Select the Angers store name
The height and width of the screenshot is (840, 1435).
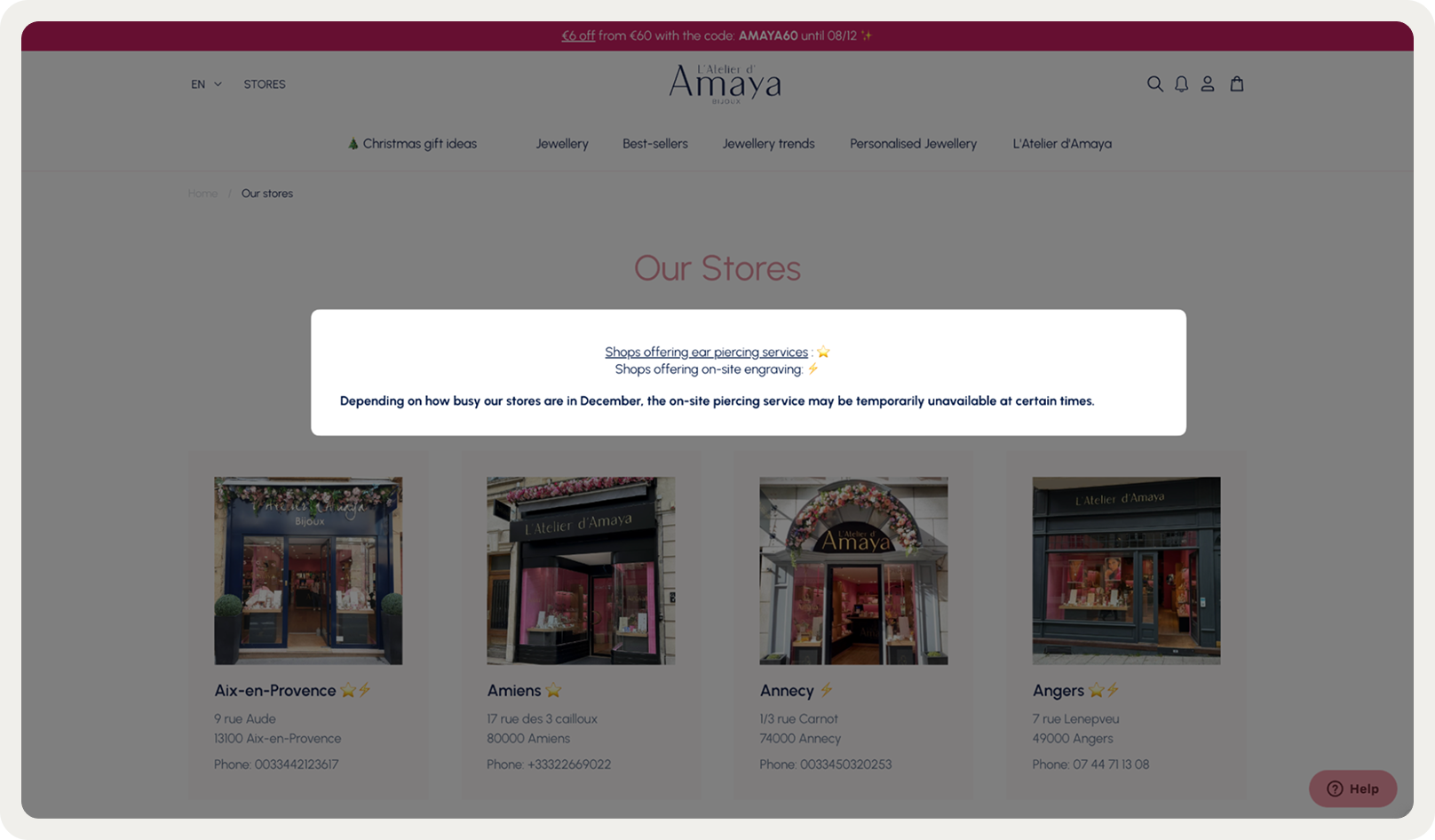(x=1058, y=691)
